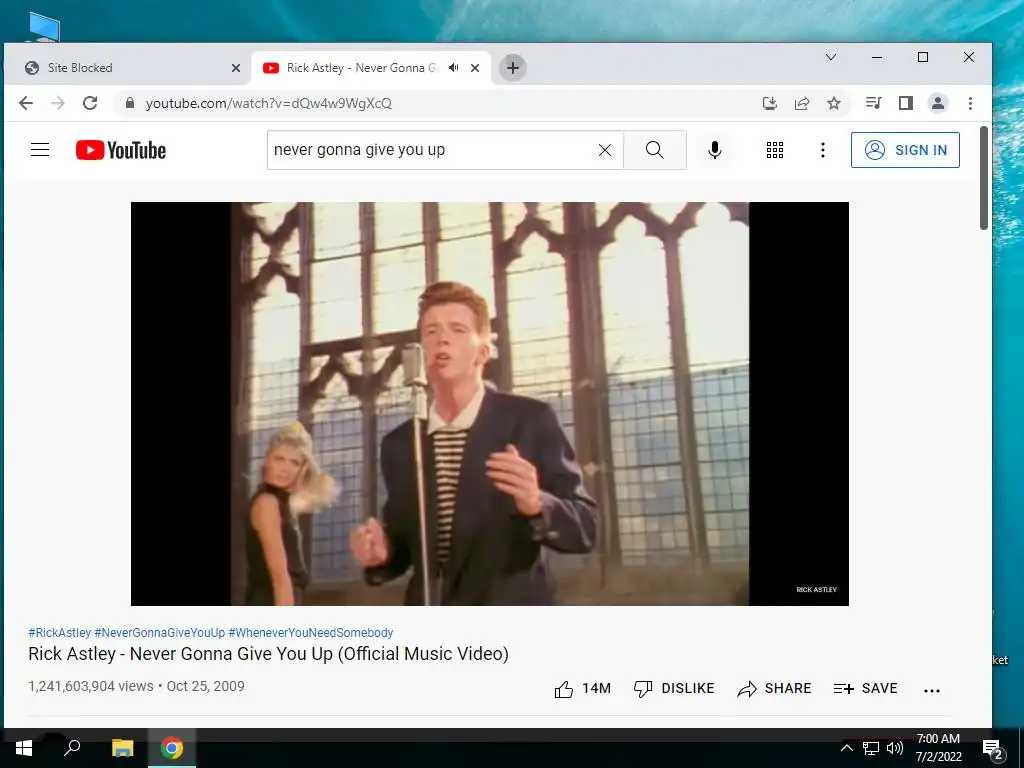Install app via the address bar download icon
This screenshot has width=1024, height=768.
(770, 103)
